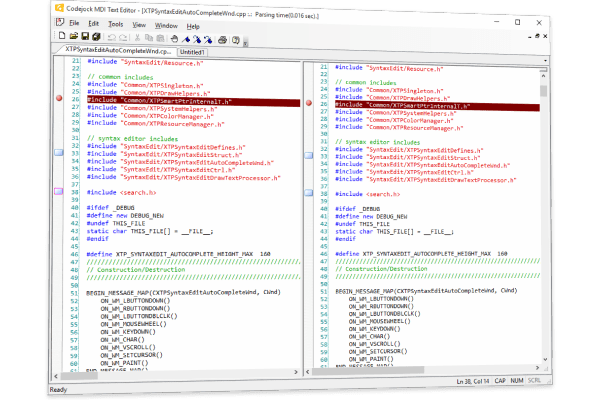The height and width of the screenshot is (400, 600).
Task: Click the Open file folder icon
Action: [73, 36]
